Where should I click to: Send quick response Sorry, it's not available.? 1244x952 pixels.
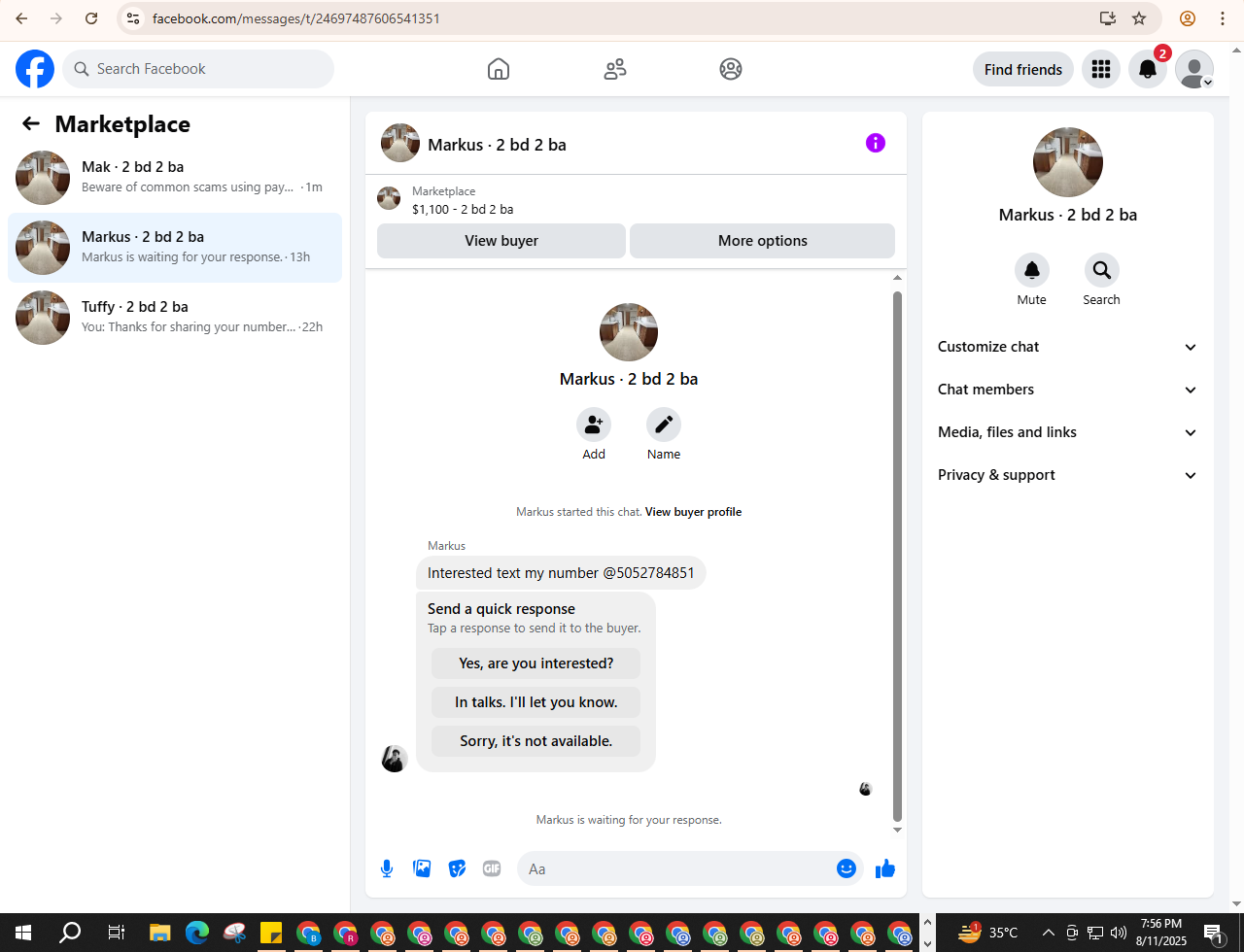click(536, 741)
